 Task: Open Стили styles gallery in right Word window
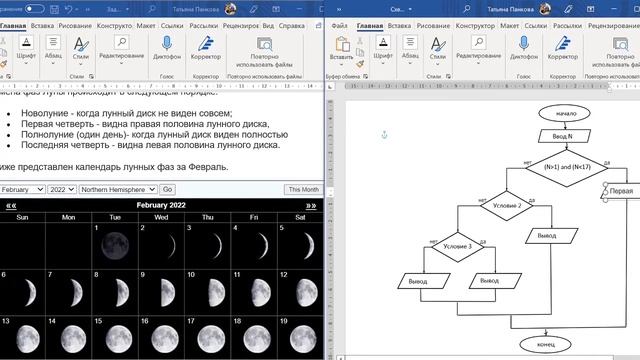(438, 51)
